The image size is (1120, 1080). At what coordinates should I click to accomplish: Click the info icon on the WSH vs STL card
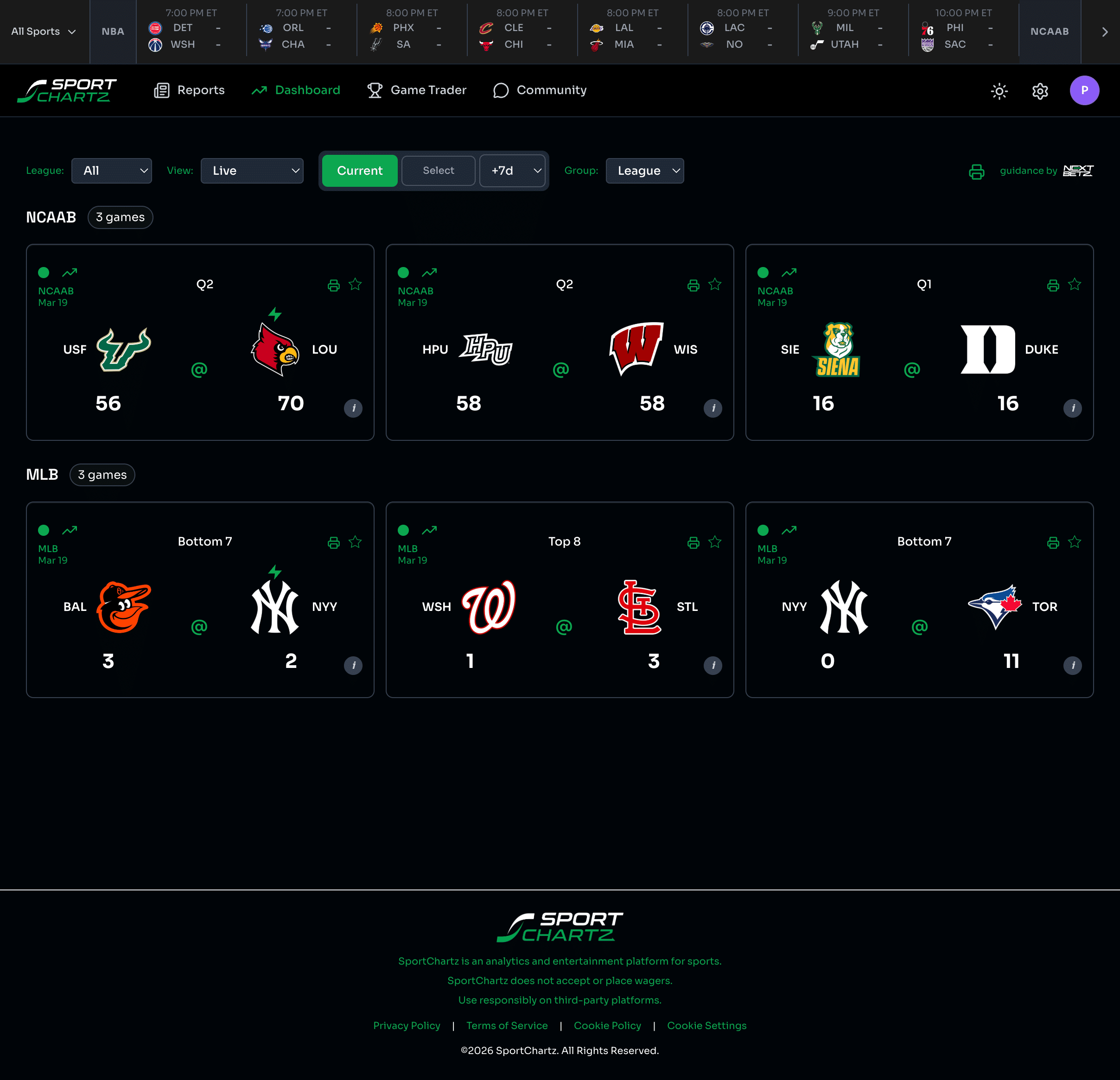point(713,665)
